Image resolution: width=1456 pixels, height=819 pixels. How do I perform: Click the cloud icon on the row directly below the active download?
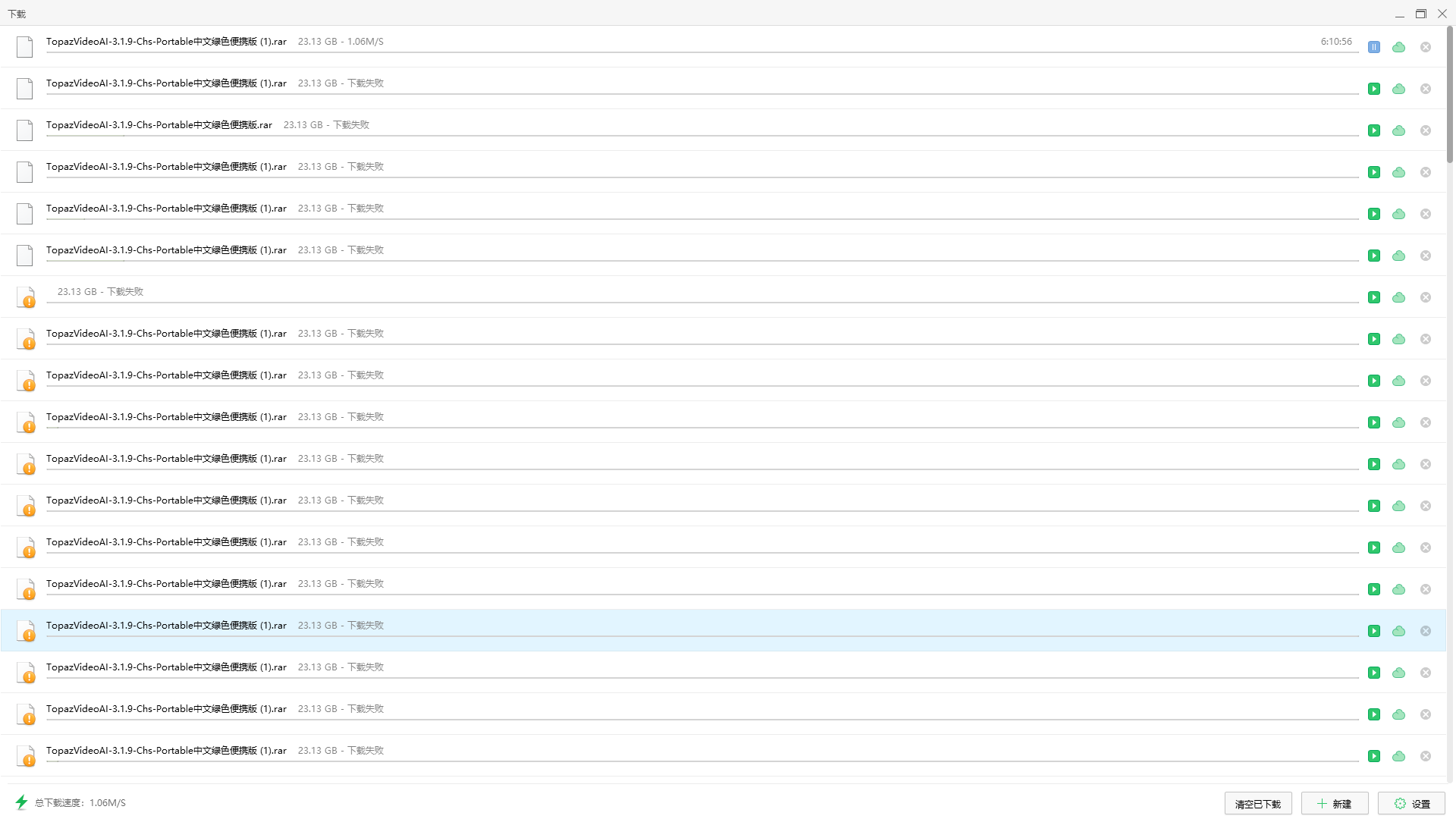[1399, 89]
